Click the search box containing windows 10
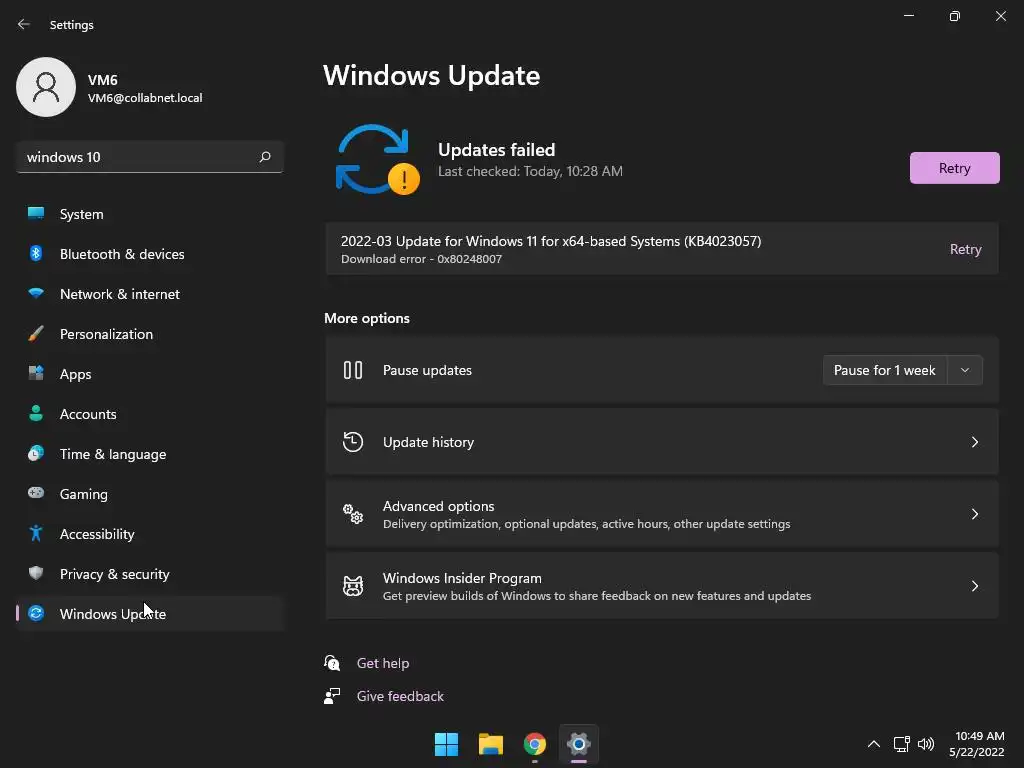 (x=150, y=157)
